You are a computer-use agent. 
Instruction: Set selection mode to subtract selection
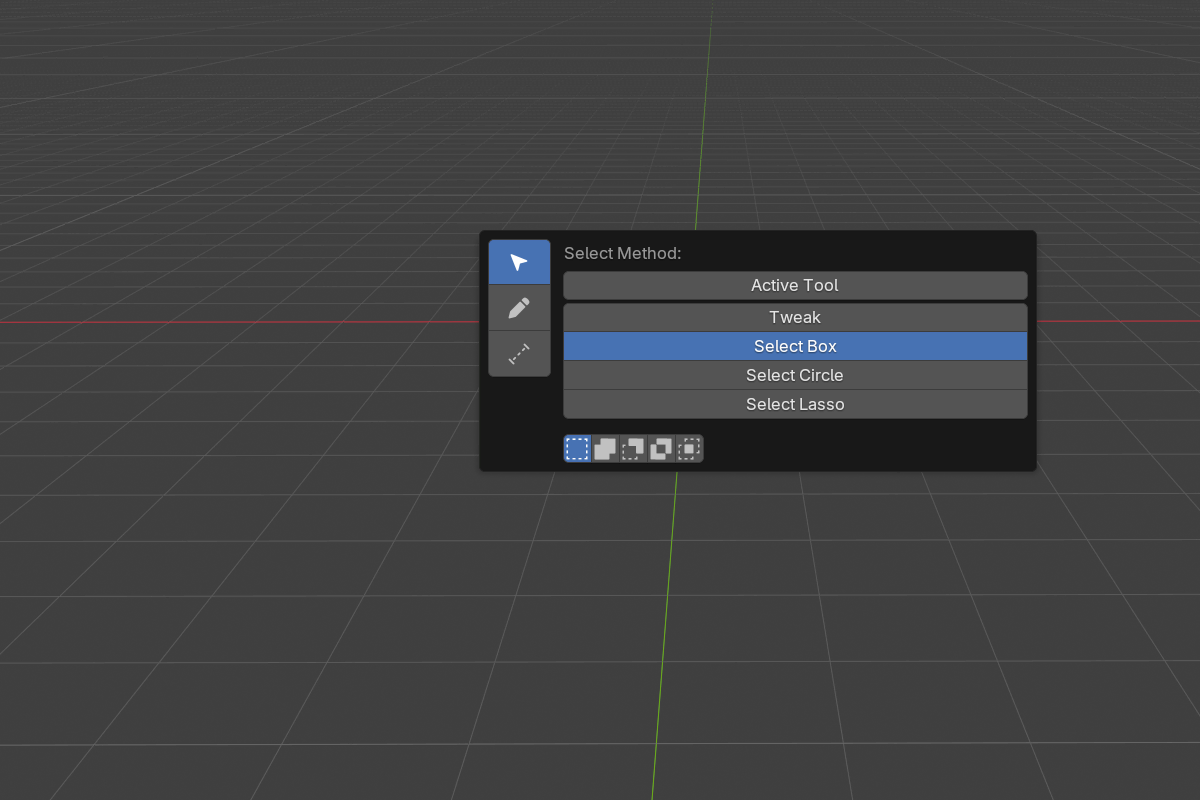tap(633, 449)
